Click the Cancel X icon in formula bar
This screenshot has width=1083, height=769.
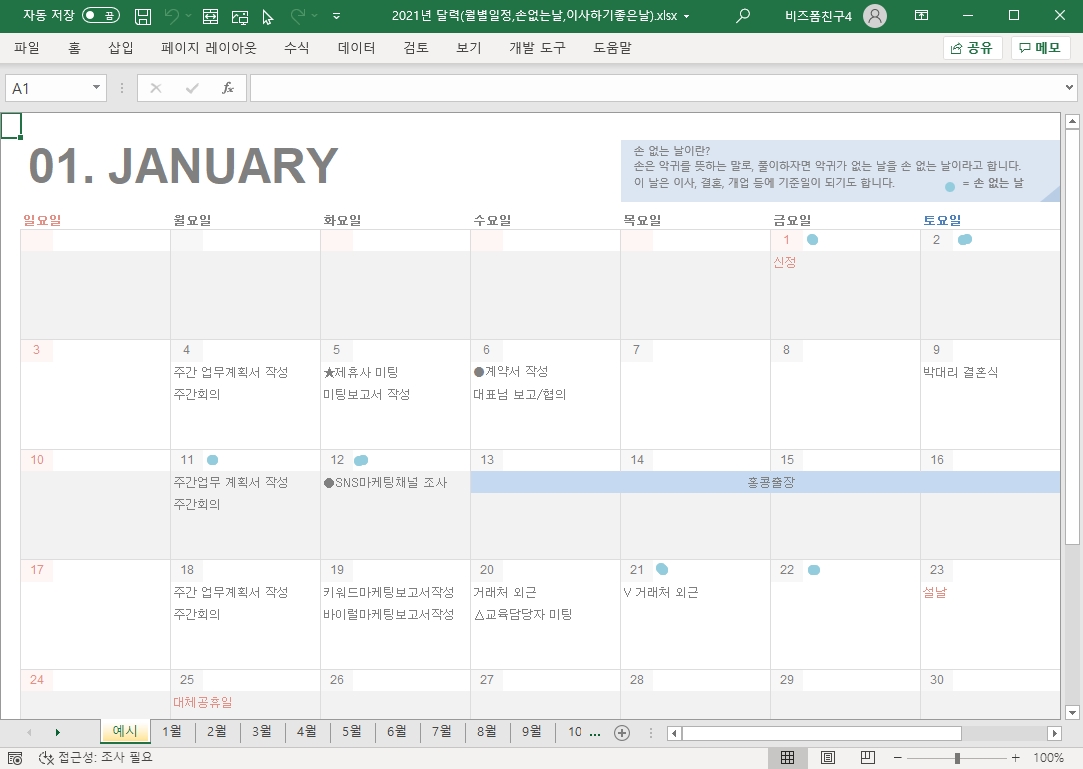click(156, 88)
